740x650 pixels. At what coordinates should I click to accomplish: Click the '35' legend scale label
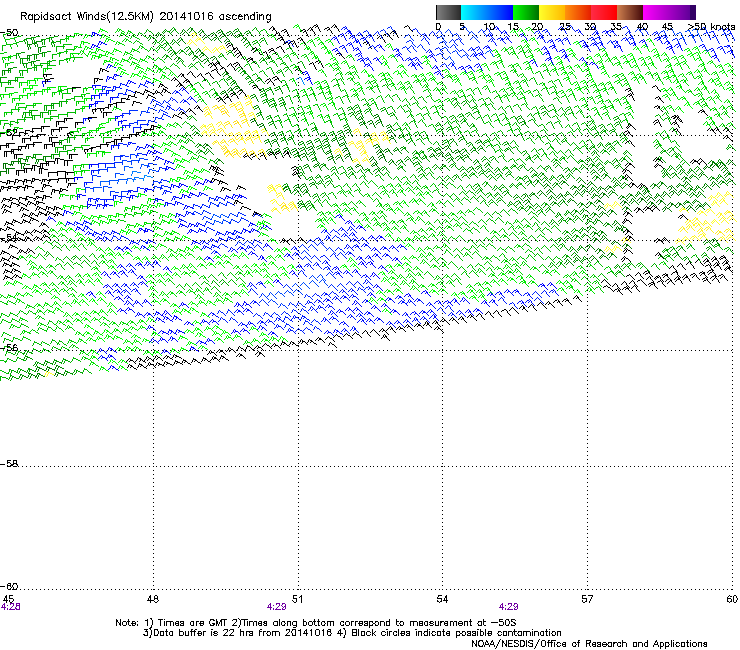click(616, 27)
